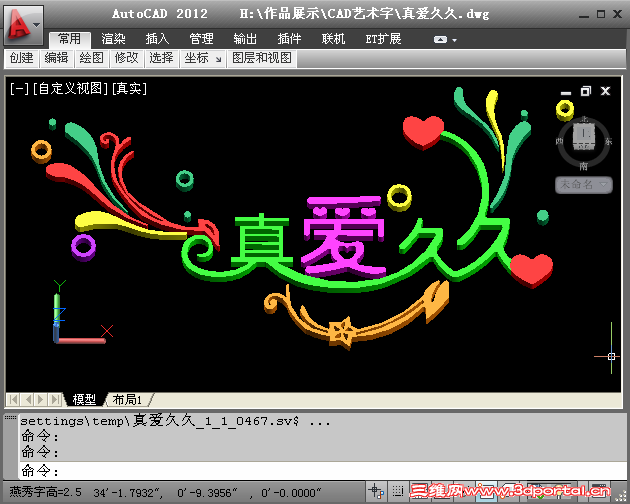630x504 pixels.
Task: Switch to the 布局1 layout tab
Action: coord(127,400)
